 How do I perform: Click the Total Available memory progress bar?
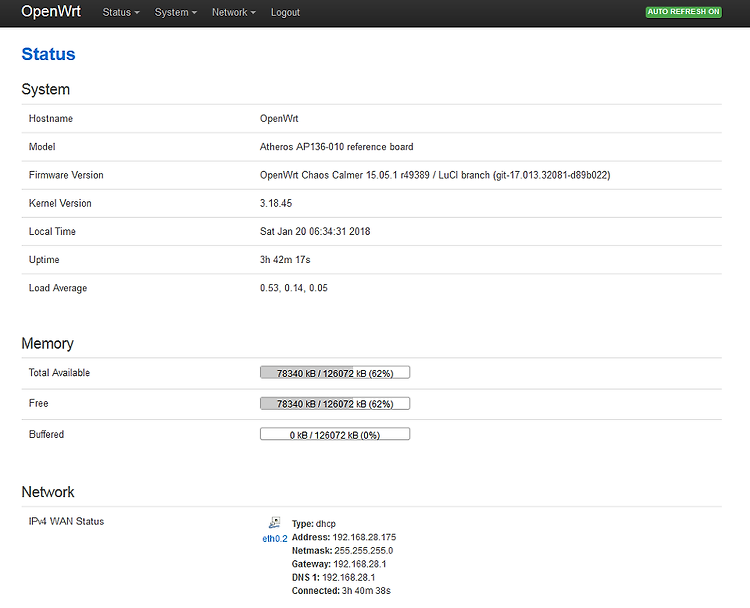[335, 373]
